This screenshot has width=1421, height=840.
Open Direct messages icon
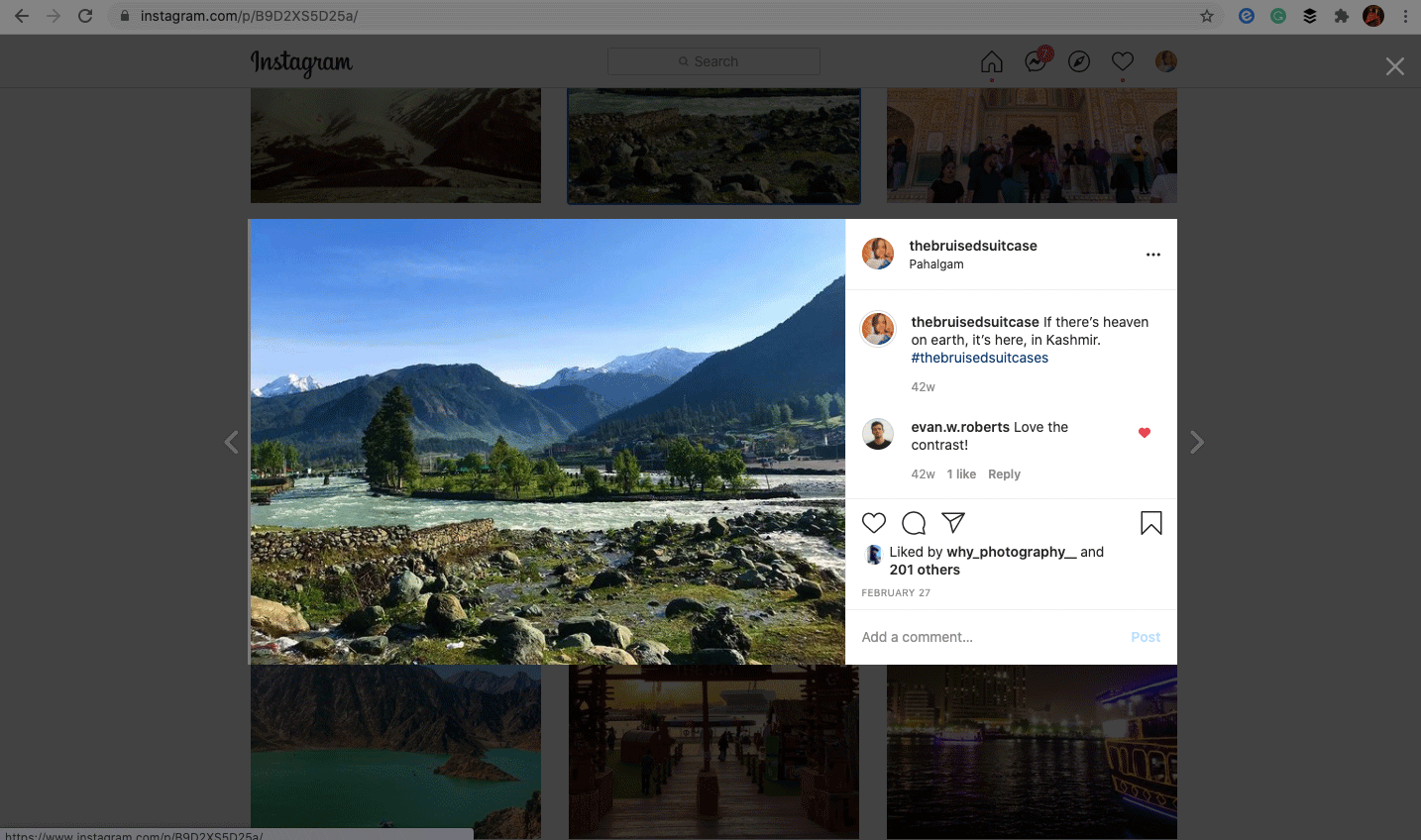[x=1037, y=60]
